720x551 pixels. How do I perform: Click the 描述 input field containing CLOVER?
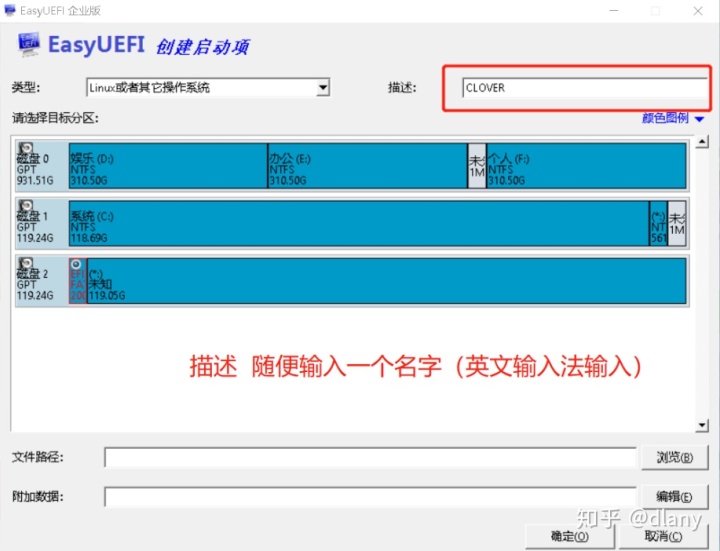[585, 88]
